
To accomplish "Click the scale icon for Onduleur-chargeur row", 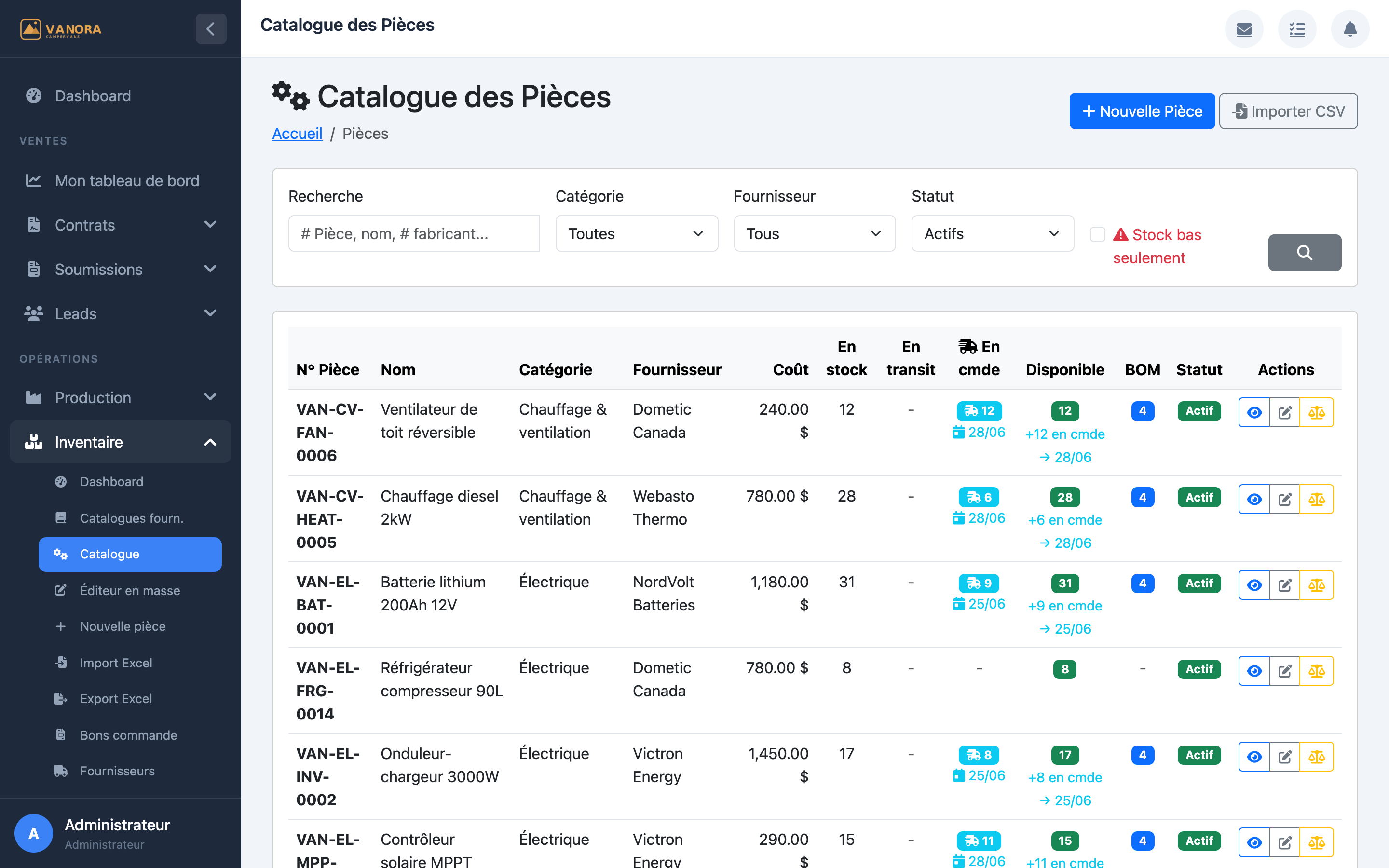I will pos(1316,757).
